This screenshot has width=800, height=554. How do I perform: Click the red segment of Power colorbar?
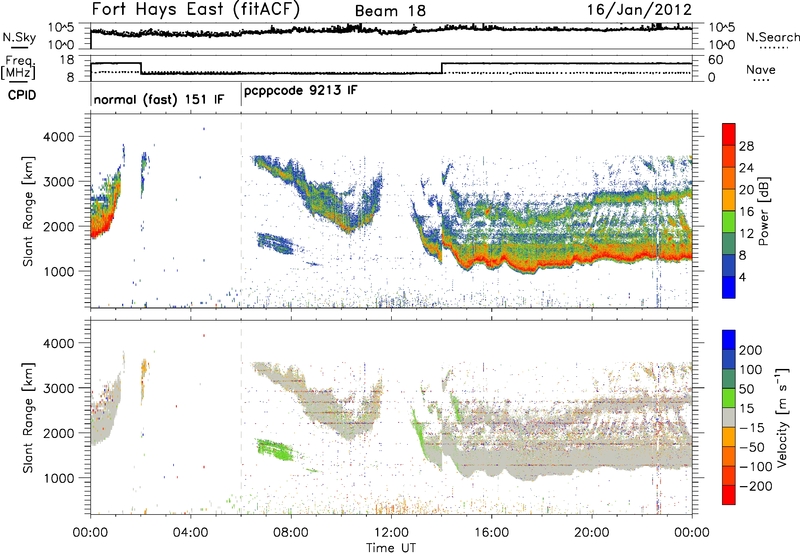[729, 134]
